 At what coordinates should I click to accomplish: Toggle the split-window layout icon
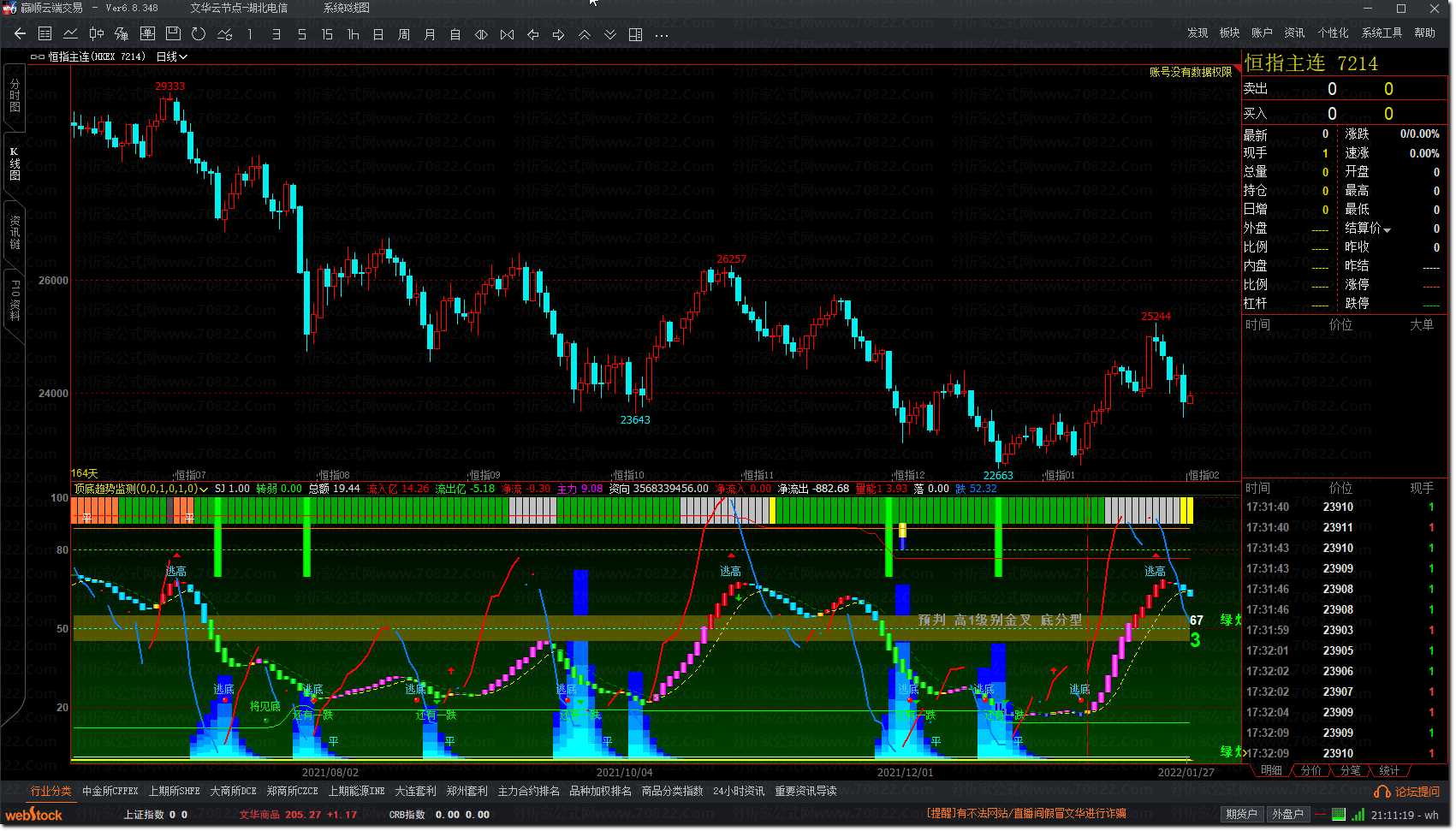coord(635,34)
